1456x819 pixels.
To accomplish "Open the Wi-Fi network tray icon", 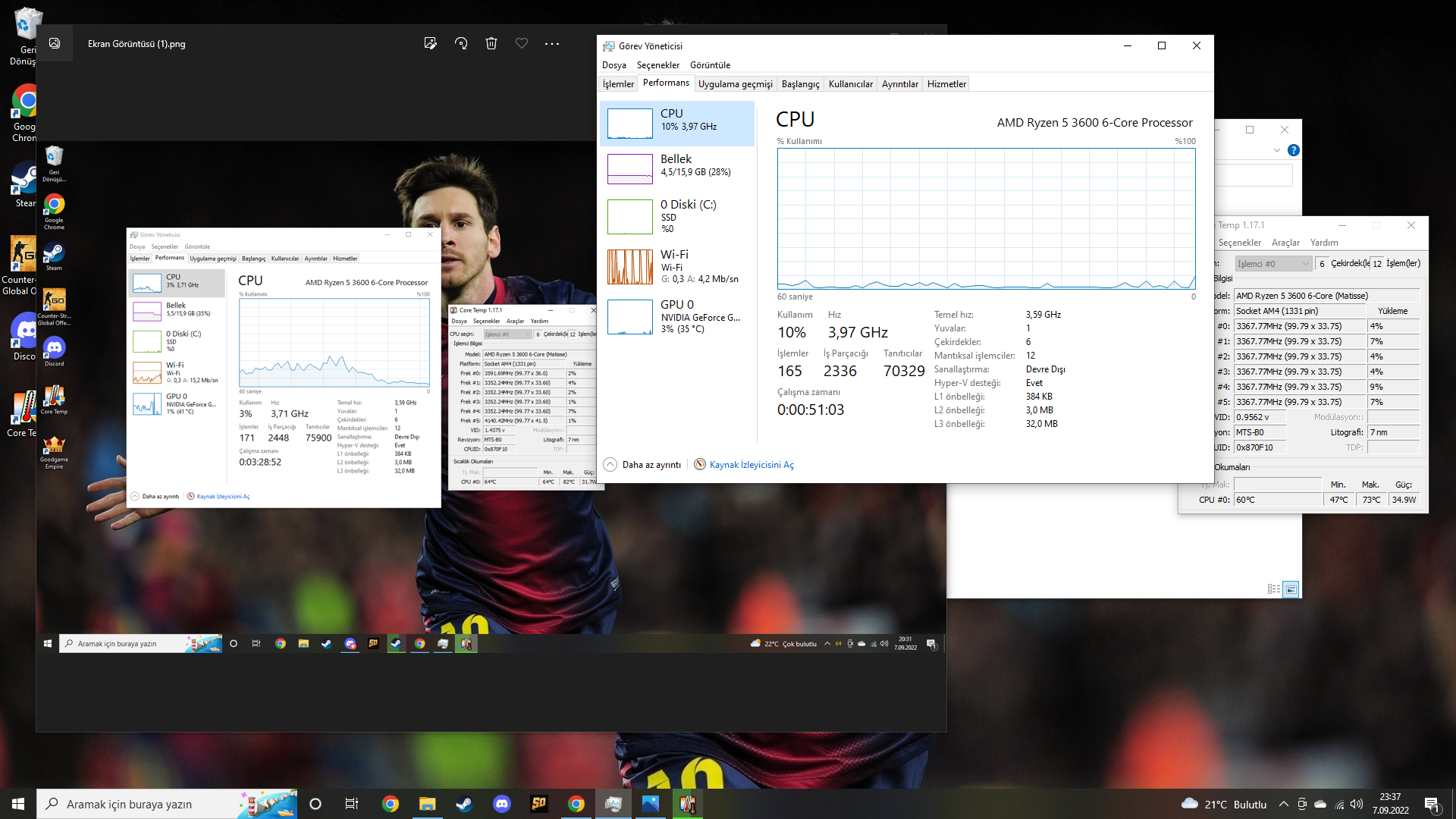I will (1339, 804).
